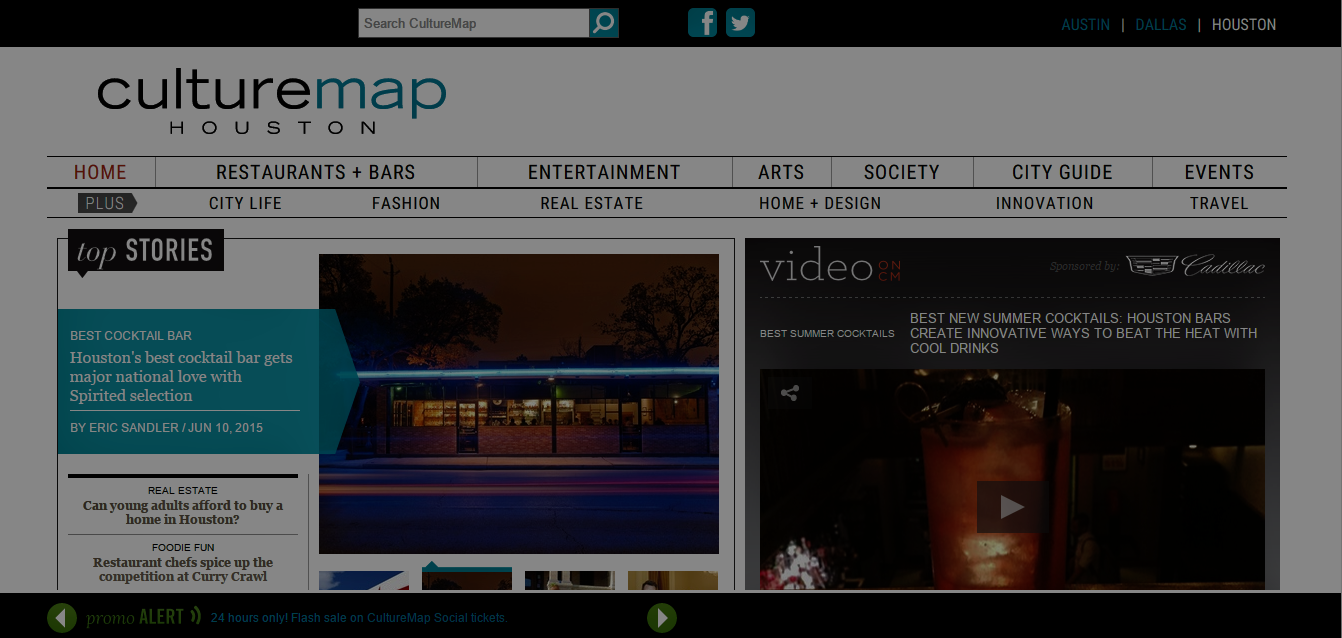Open the Entertainment section

coord(604,172)
